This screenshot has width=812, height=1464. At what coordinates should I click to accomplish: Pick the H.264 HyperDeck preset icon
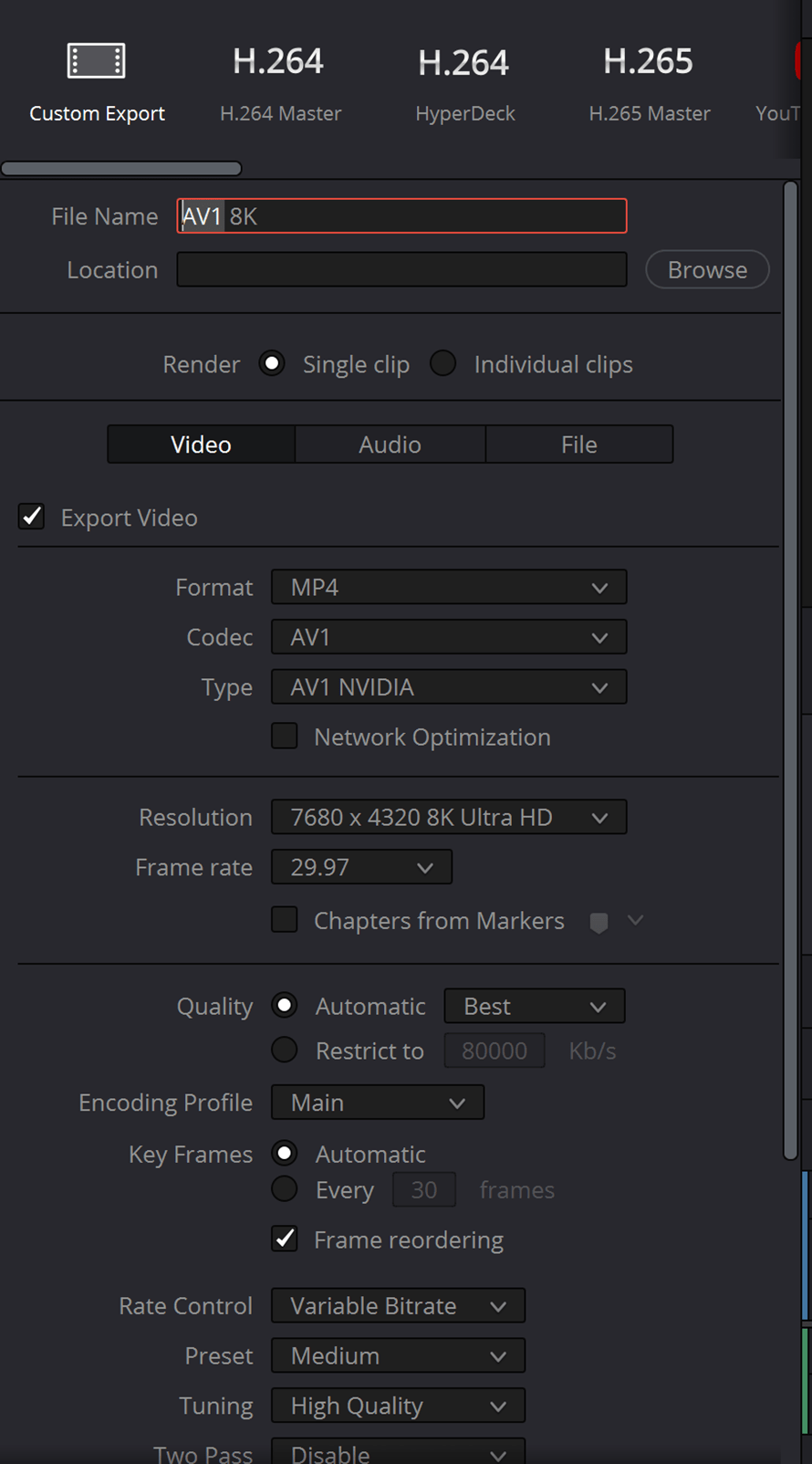tap(463, 63)
